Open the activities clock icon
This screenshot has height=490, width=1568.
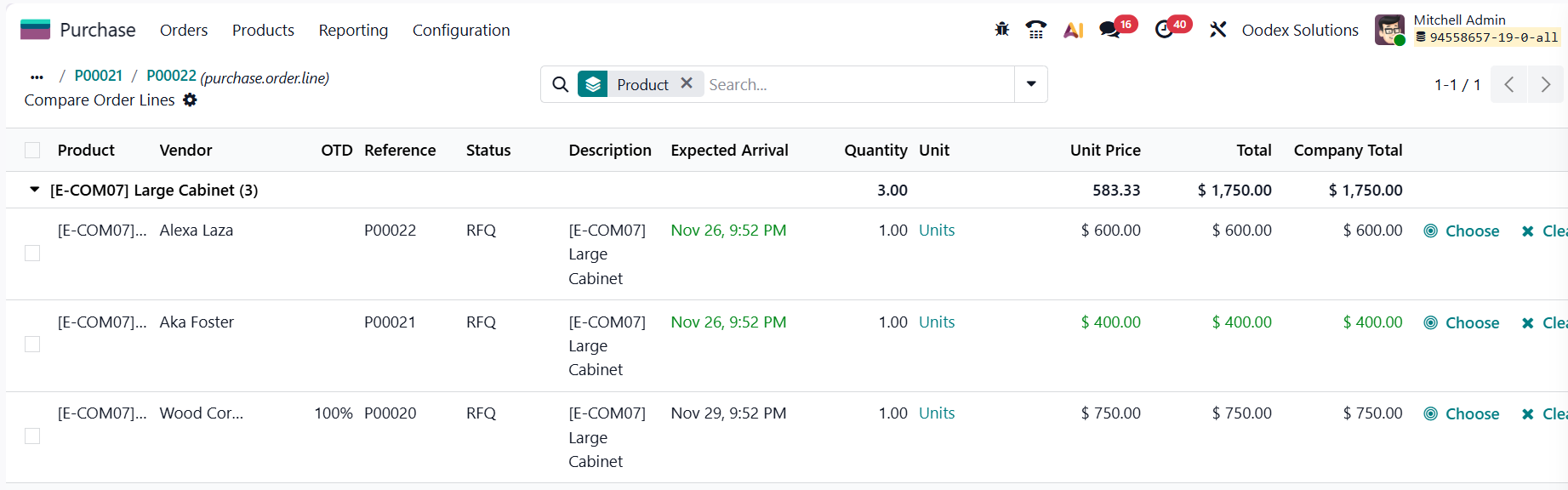click(x=1164, y=30)
